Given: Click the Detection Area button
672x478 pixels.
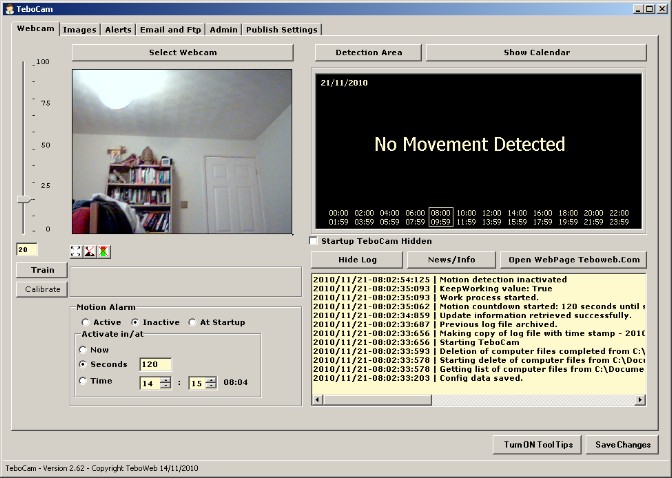Looking at the screenshot, I should pos(369,52).
